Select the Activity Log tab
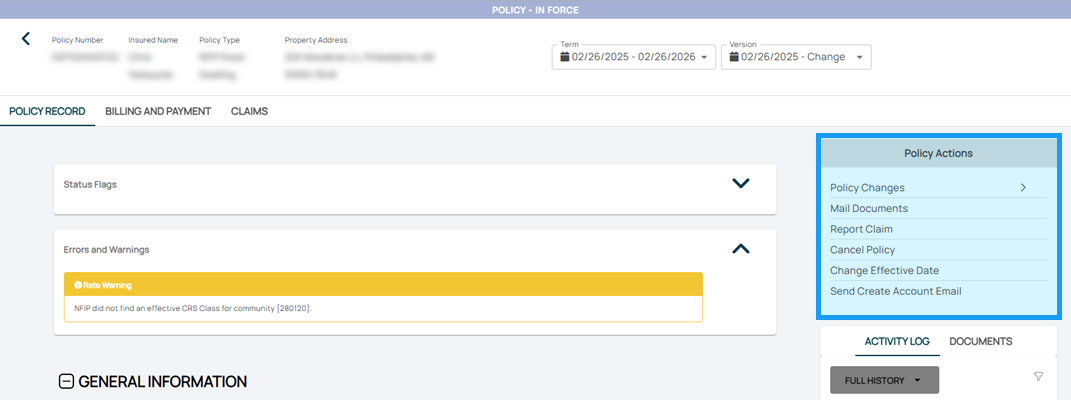1071x400 pixels. pos(897,341)
